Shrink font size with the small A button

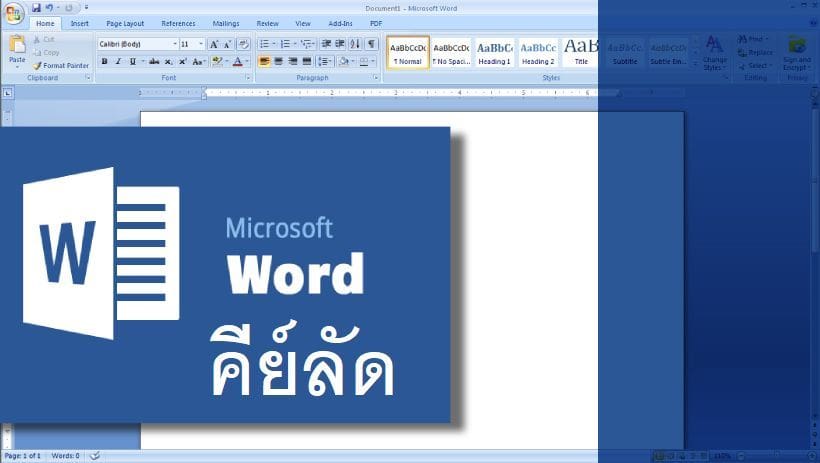[x=227, y=44]
